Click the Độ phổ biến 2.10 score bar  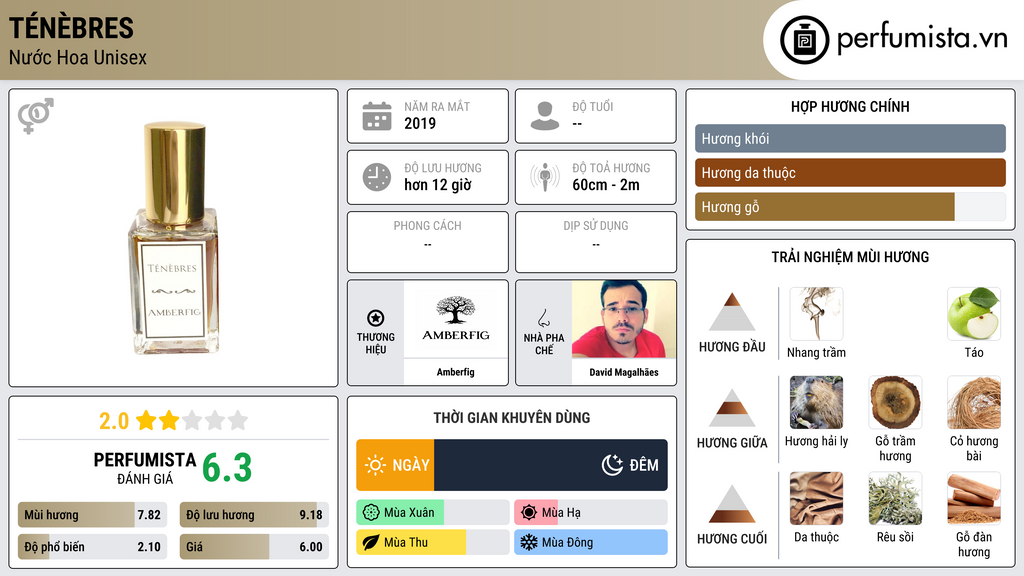coord(92,547)
